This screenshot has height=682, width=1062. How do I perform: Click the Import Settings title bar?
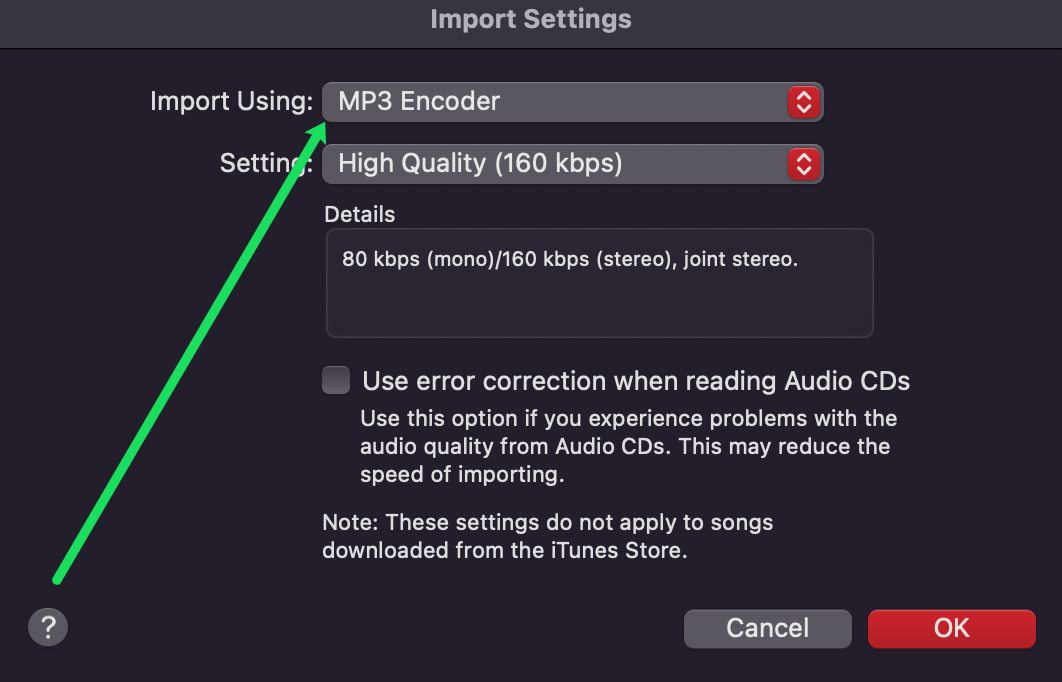tap(531, 19)
